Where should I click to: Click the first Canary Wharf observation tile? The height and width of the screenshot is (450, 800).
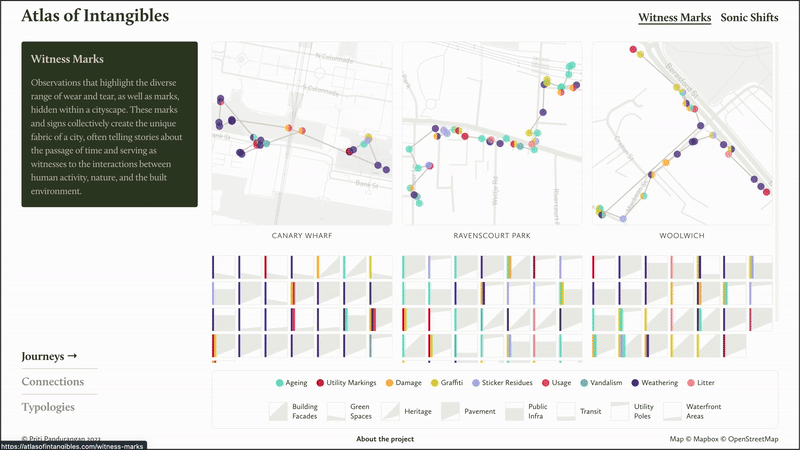[x=224, y=267]
